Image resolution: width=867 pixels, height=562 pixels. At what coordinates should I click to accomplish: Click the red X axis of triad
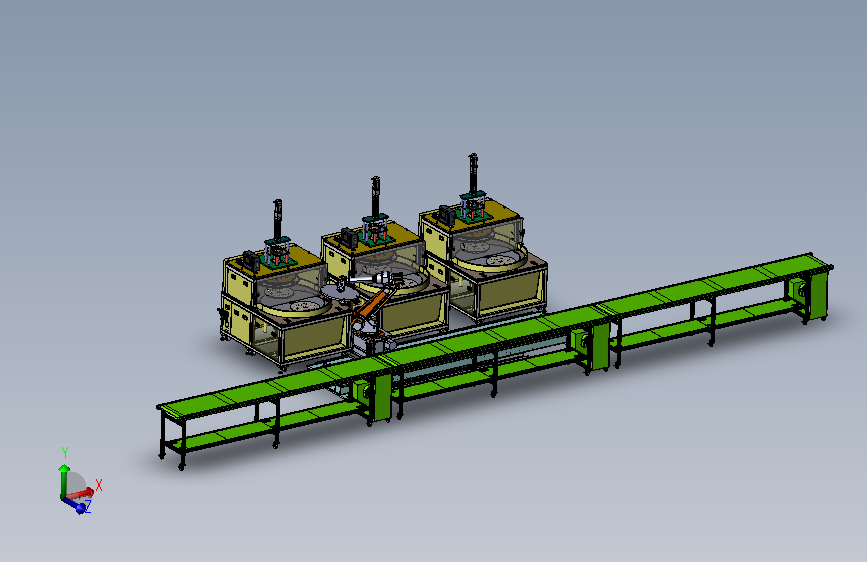coord(82,492)
